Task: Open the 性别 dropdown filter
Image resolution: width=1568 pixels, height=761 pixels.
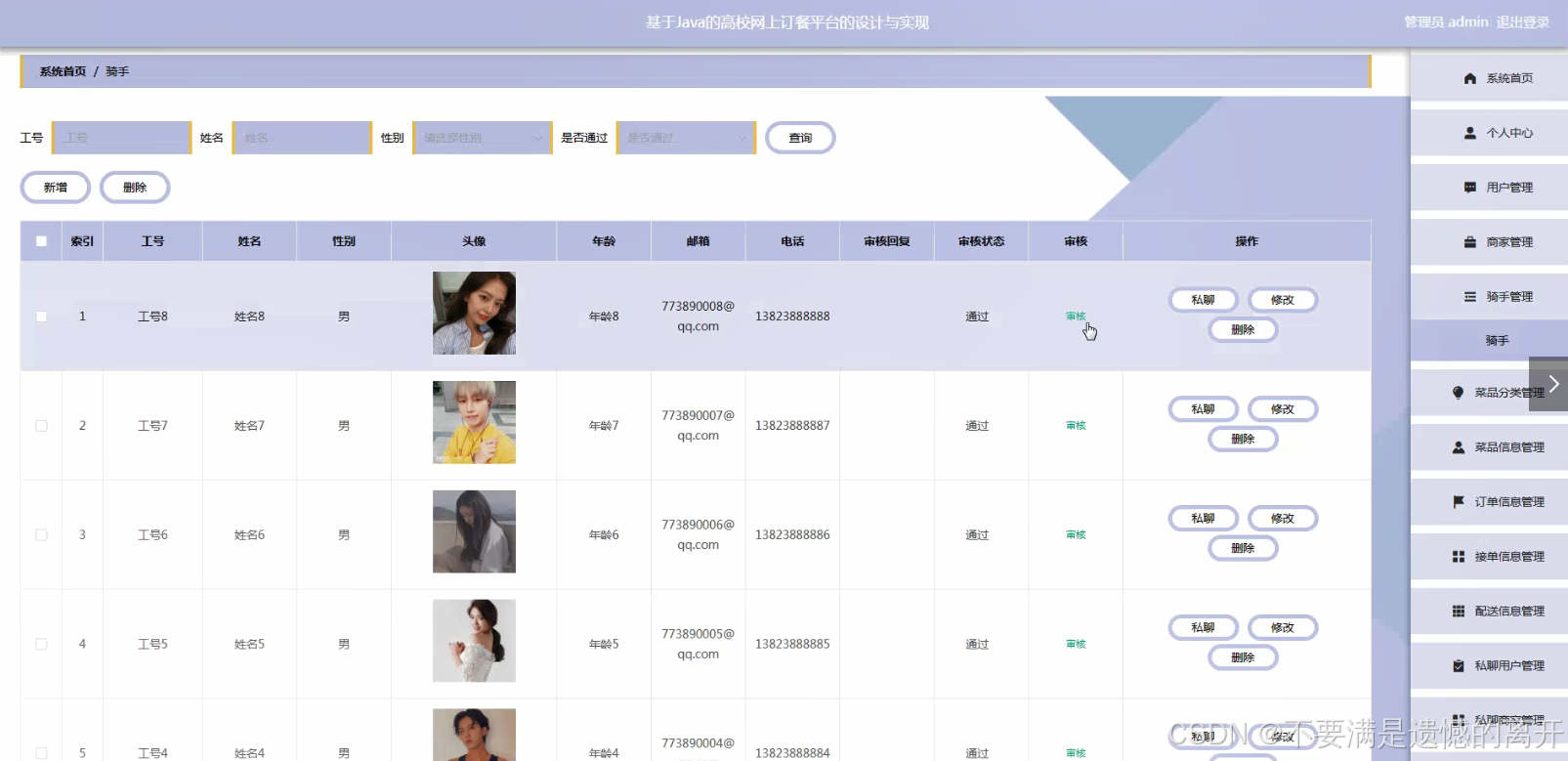Action: 483,138
